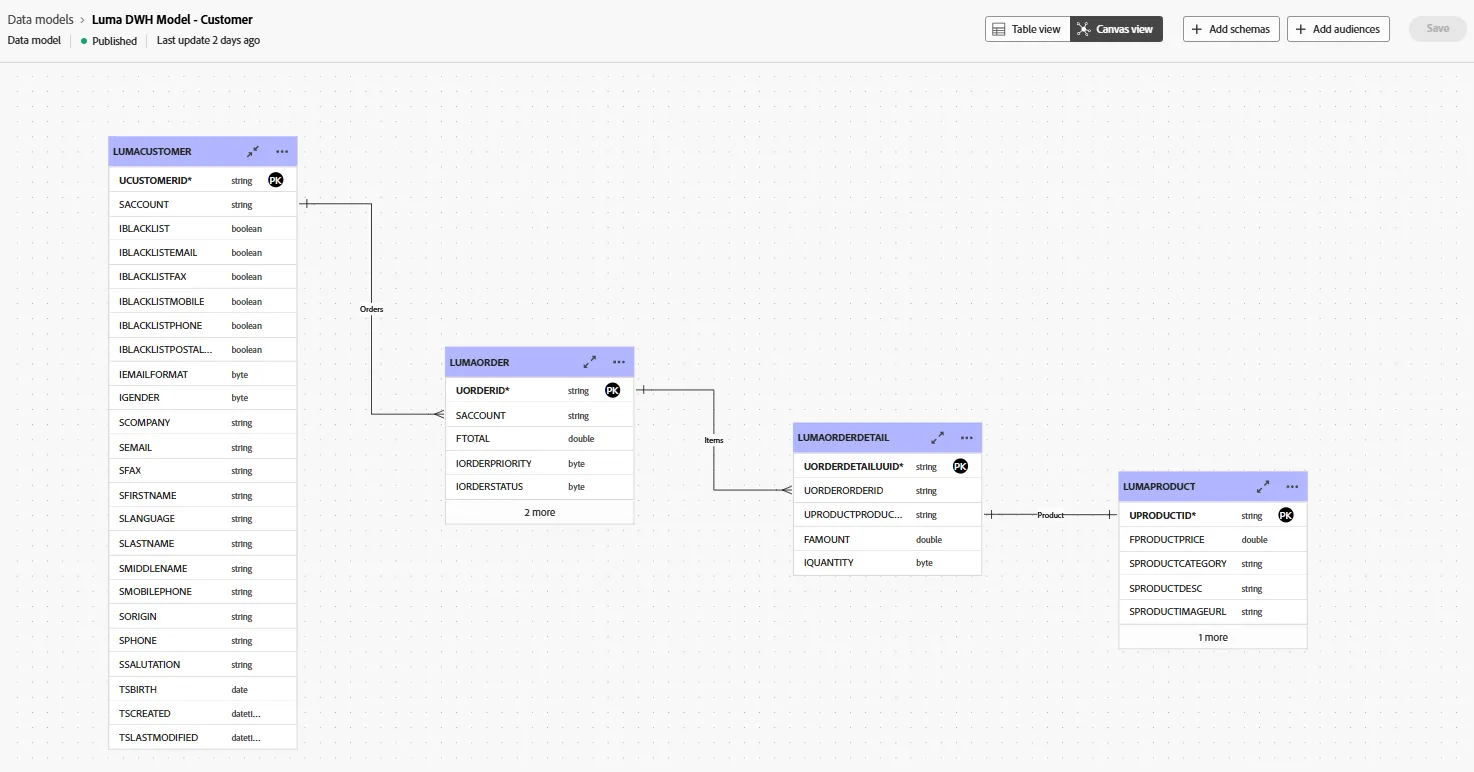This screenshot has height=772, width=1474.
Task: Select the SACCOUNT field in LUMACUSTOMER
Action: click(x=203, y=205)
